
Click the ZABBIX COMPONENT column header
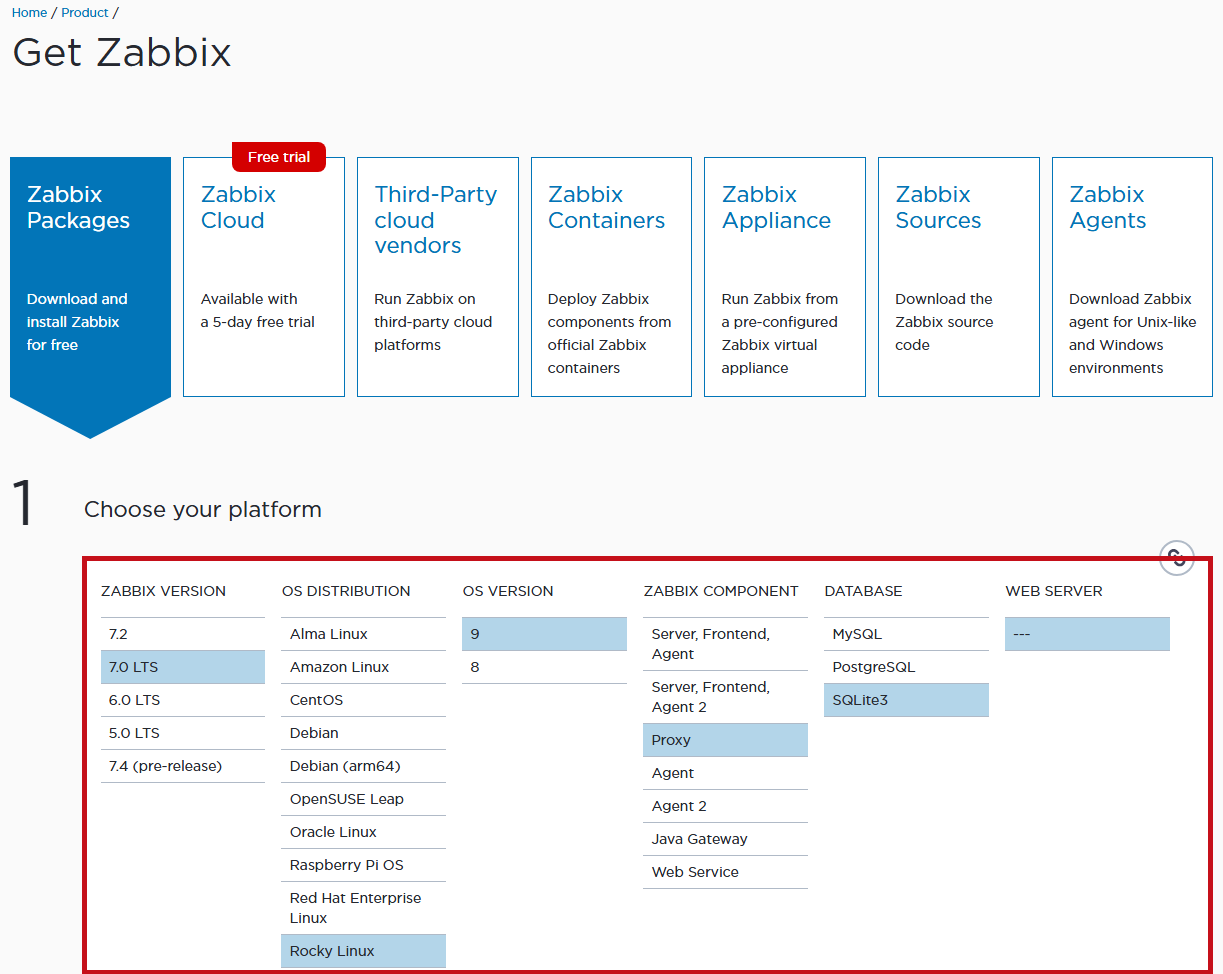coord(721,591)
